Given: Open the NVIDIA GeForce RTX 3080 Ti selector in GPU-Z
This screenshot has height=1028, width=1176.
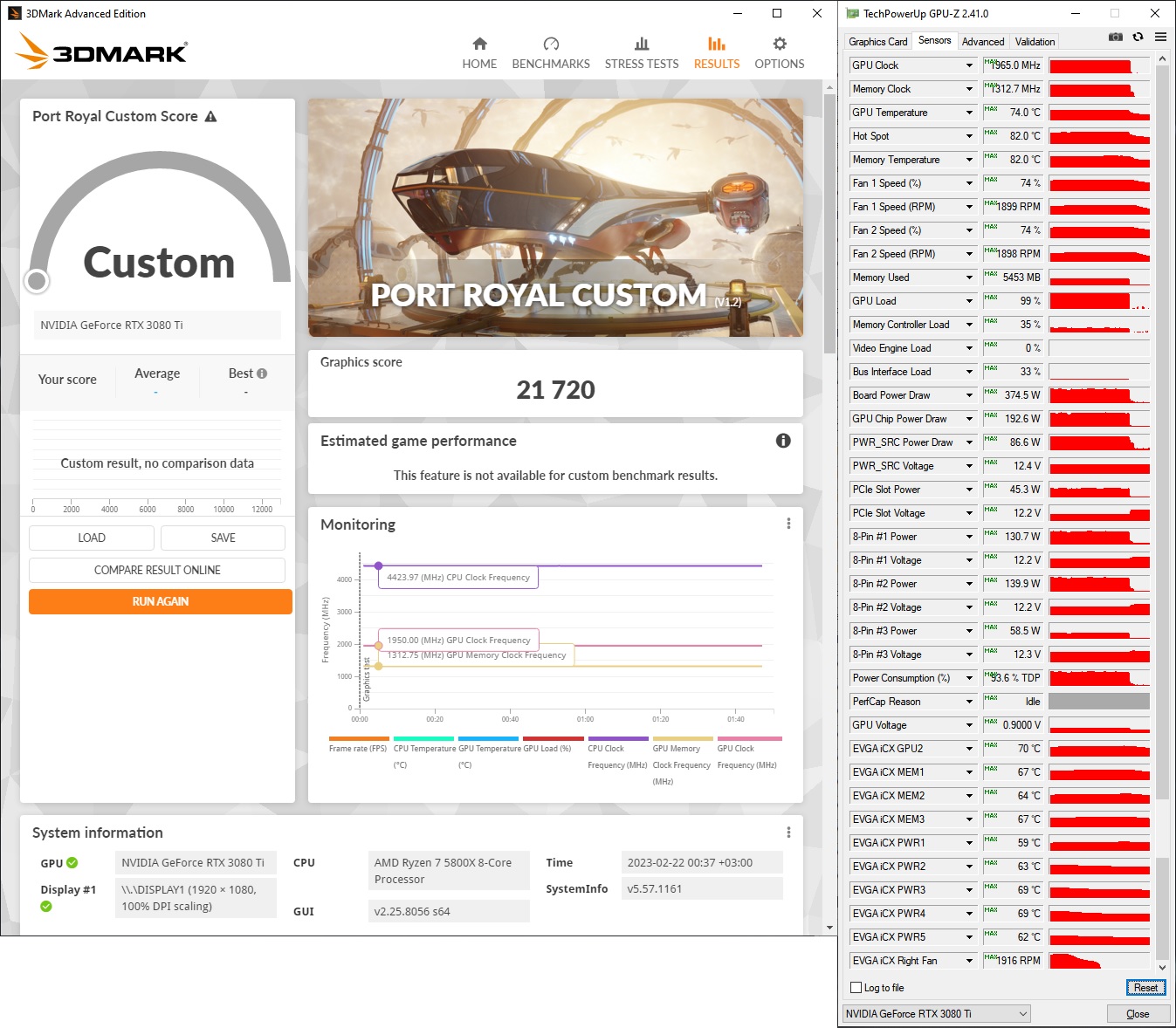Looking at the screenshot, I should coord(936,1014).
